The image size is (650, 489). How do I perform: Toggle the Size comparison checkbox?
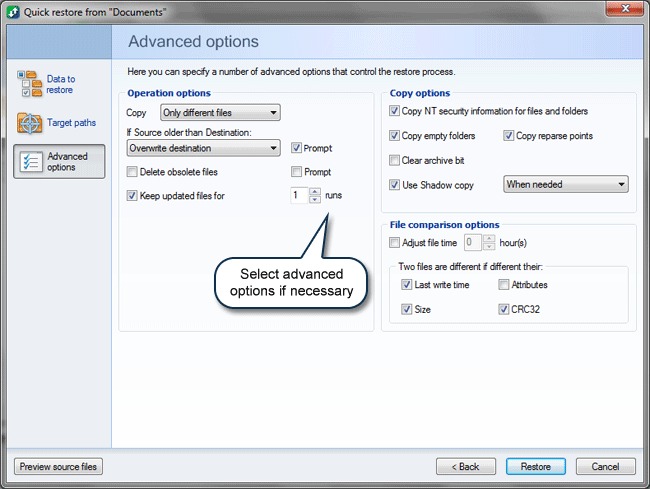click(406, 309)
